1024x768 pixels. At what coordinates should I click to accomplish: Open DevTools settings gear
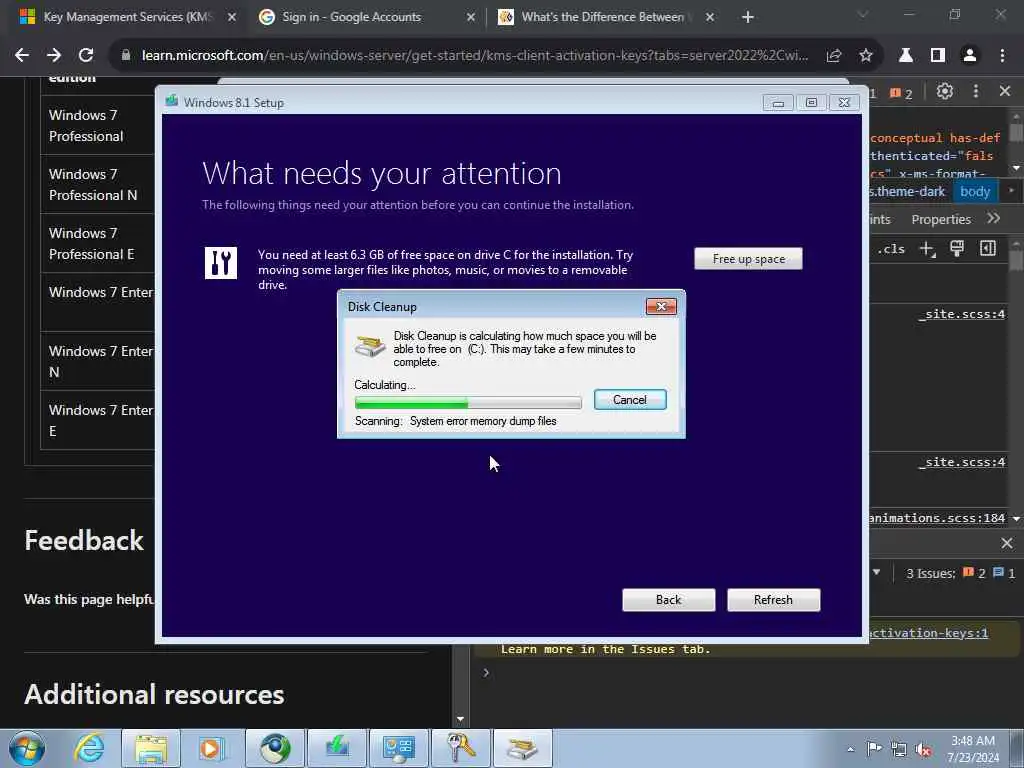pos(944,91)
